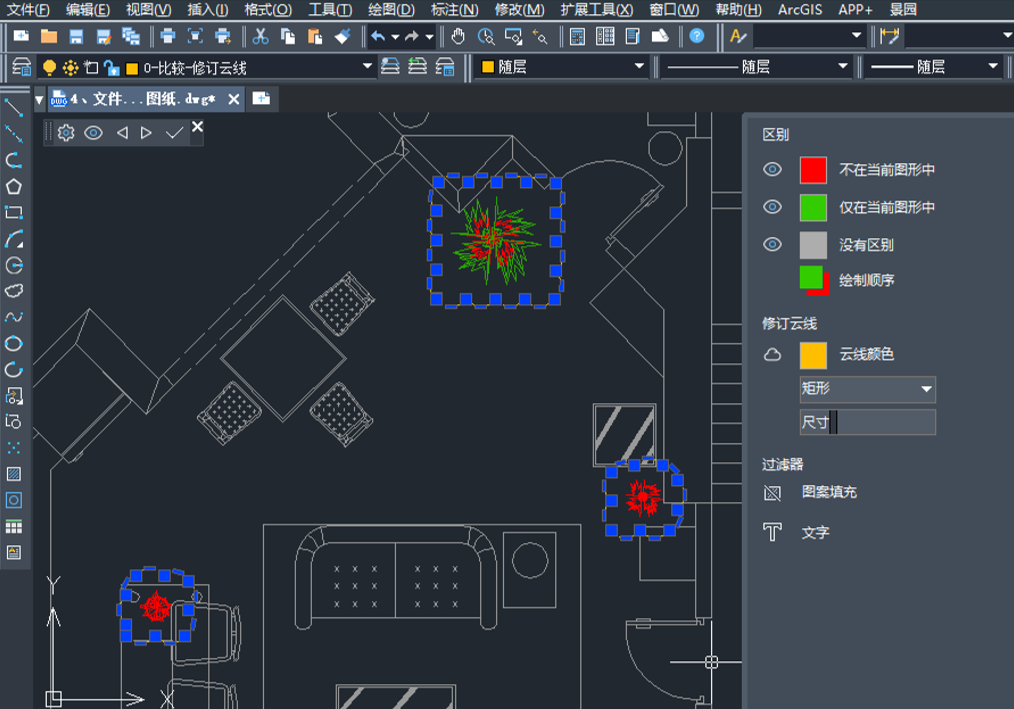This screenshot has width=1014, height=709.
Task: Toggle visibility of 没有区别 eye
Action: (772, 245)
